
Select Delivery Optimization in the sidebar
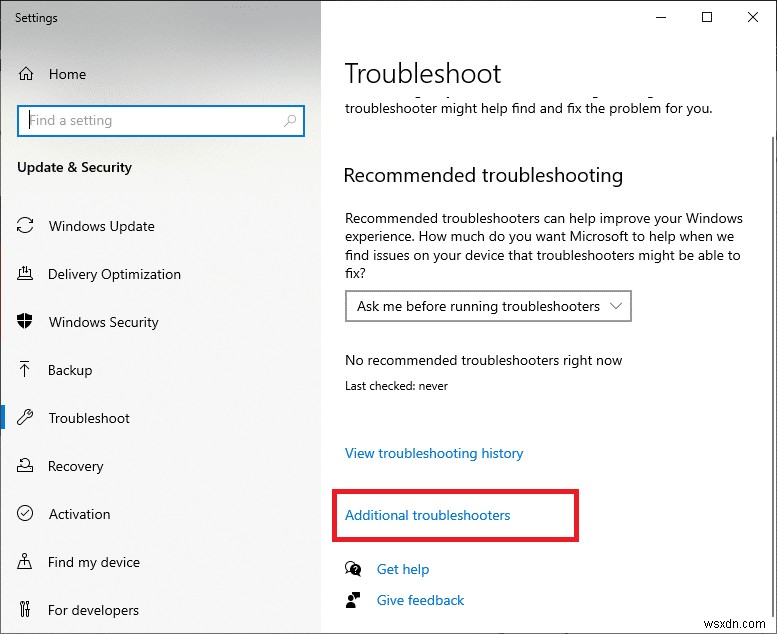click(x=114, y=274)
